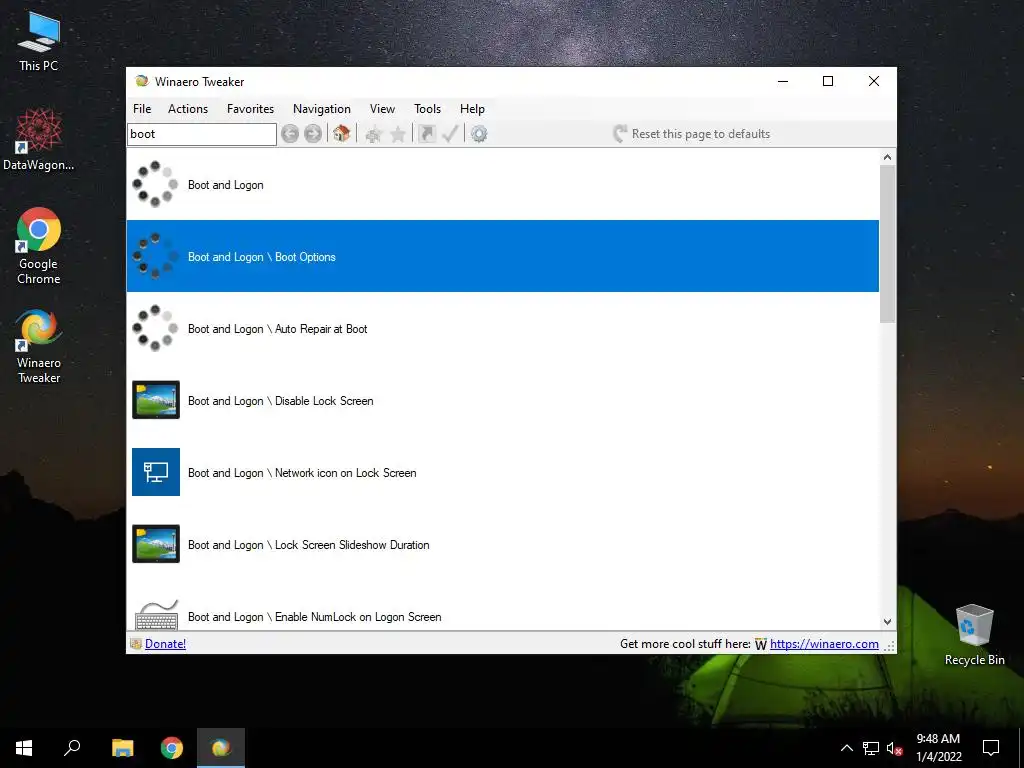Open the View menu
This screenshot has width=1024, height=768.
click(x=382, y=109)
